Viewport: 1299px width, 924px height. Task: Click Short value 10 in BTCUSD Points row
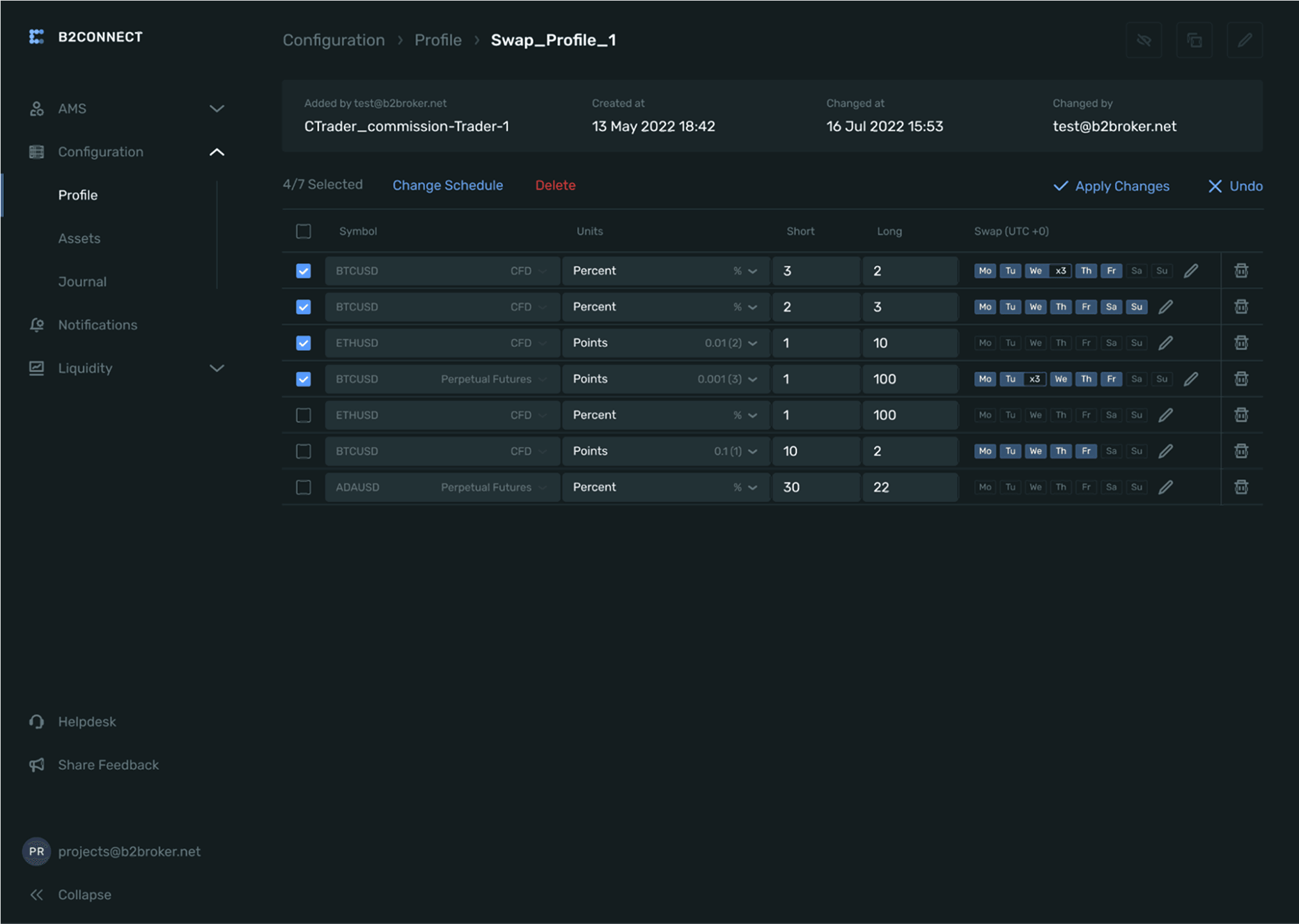816,451
